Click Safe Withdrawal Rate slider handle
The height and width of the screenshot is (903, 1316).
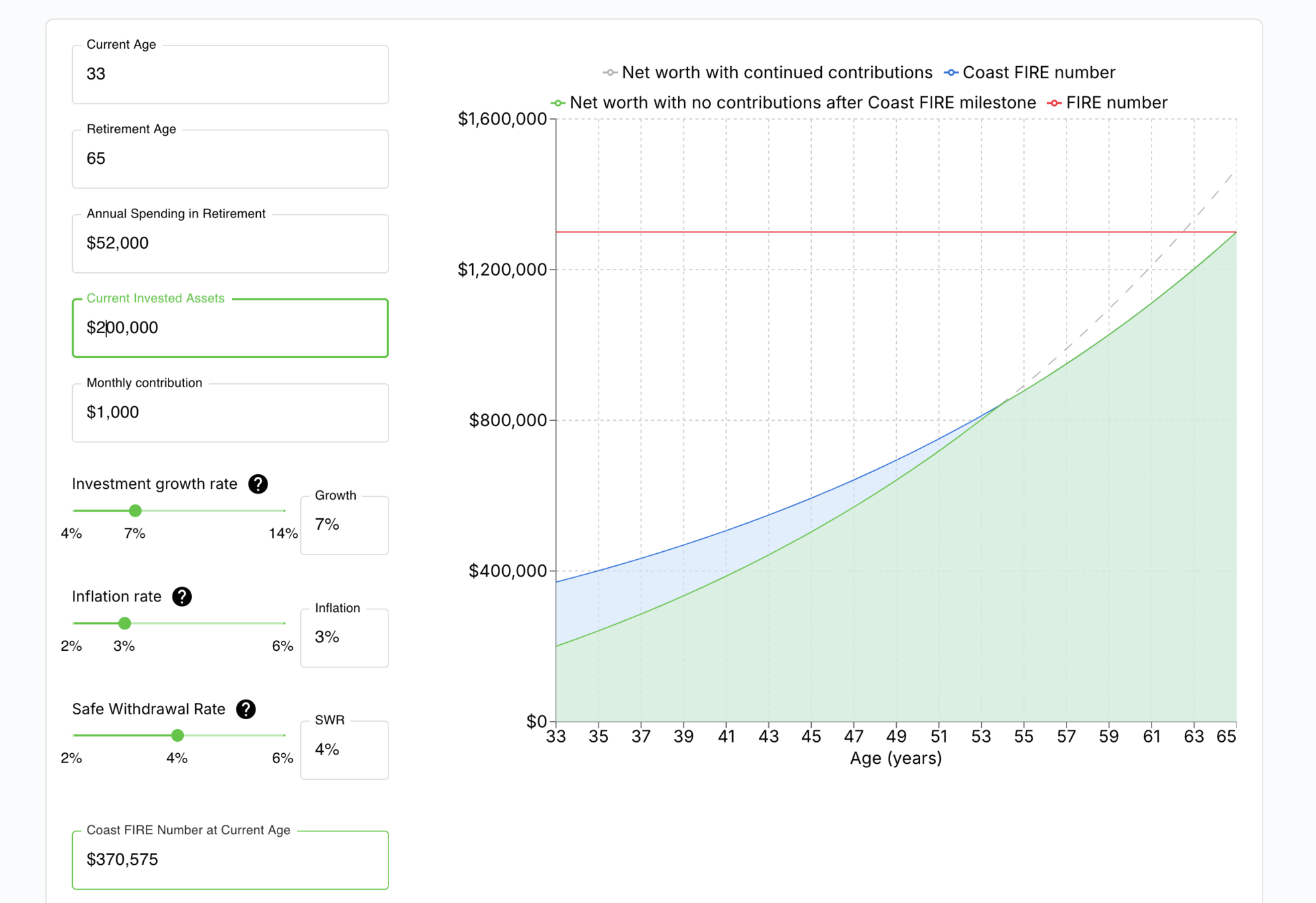click(177, 736)
